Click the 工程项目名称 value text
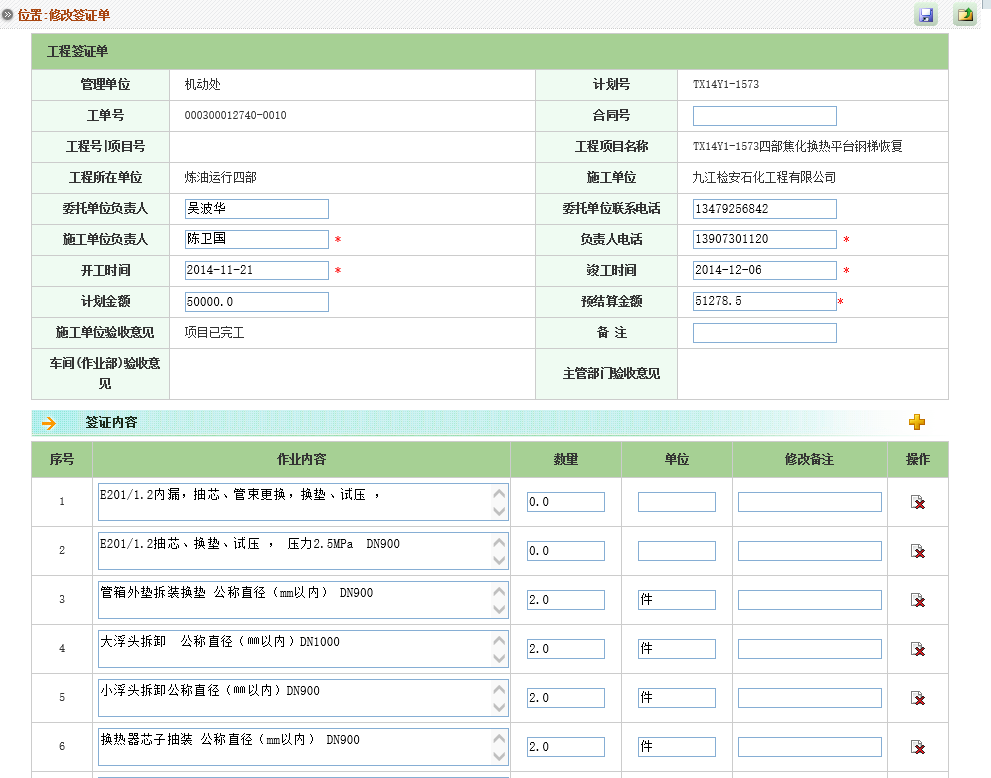This screenshot has height=778, width=991. [798, 147]
